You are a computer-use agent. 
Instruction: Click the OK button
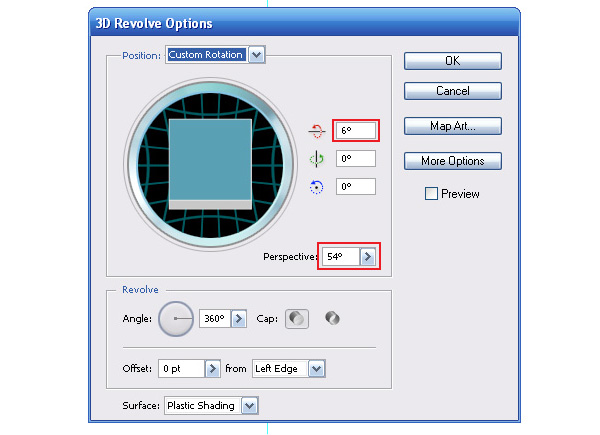[453, 61]
